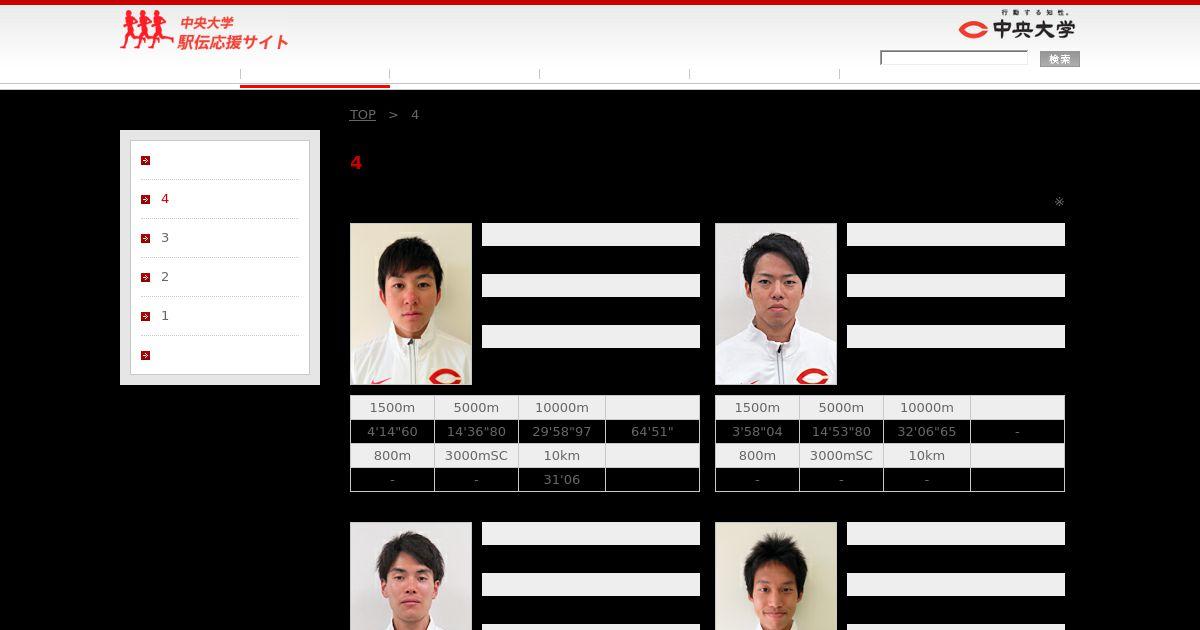Open sidebar link 1
This screenshot has height=630, width=1200.
[165, 316]
